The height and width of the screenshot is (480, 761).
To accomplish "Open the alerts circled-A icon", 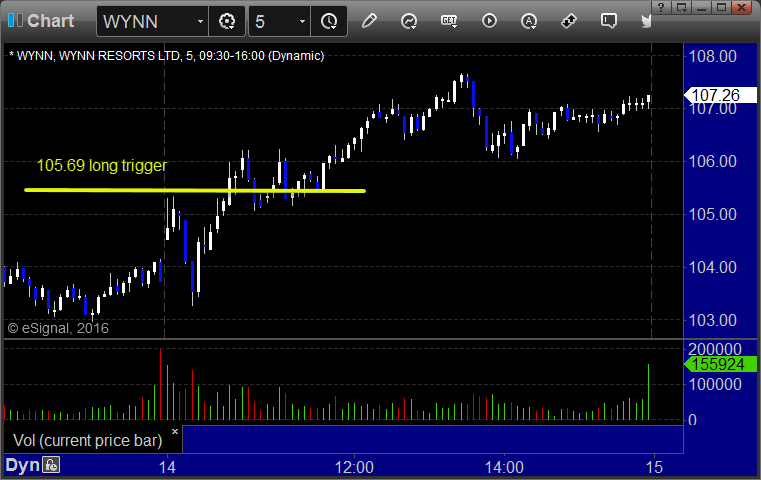I will [529, 21].
